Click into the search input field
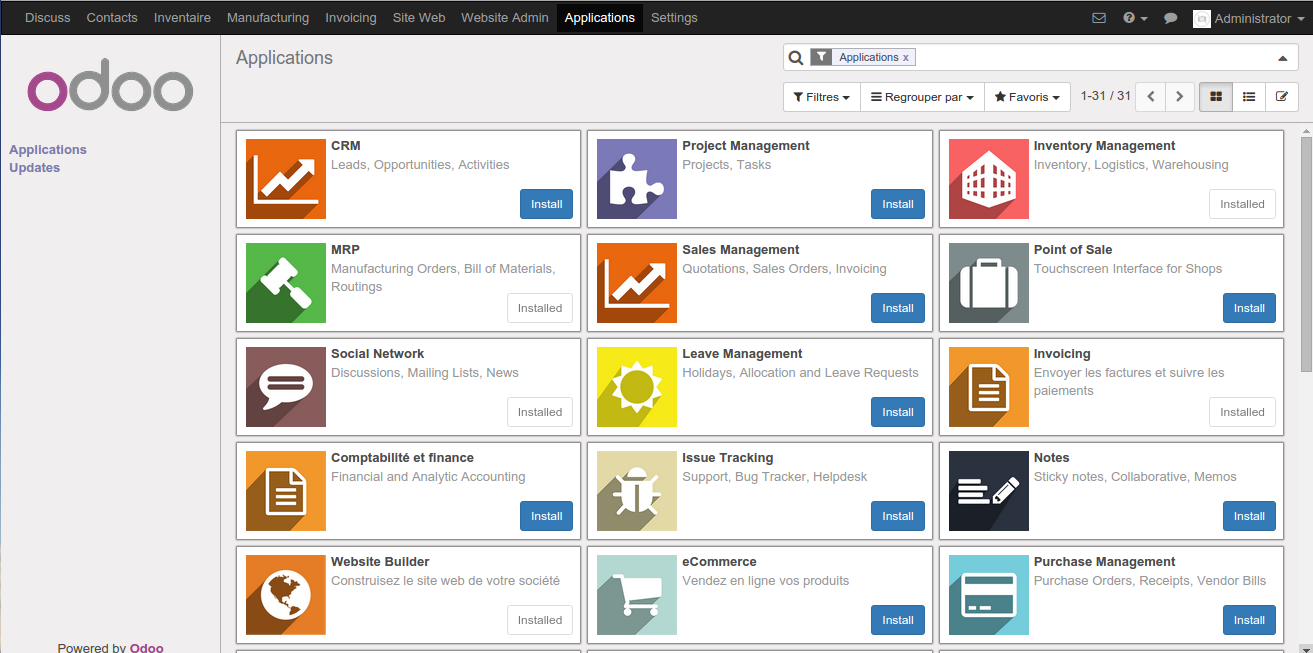The width and height of the screenshot is (1313, 653). tap(1094, 58)
